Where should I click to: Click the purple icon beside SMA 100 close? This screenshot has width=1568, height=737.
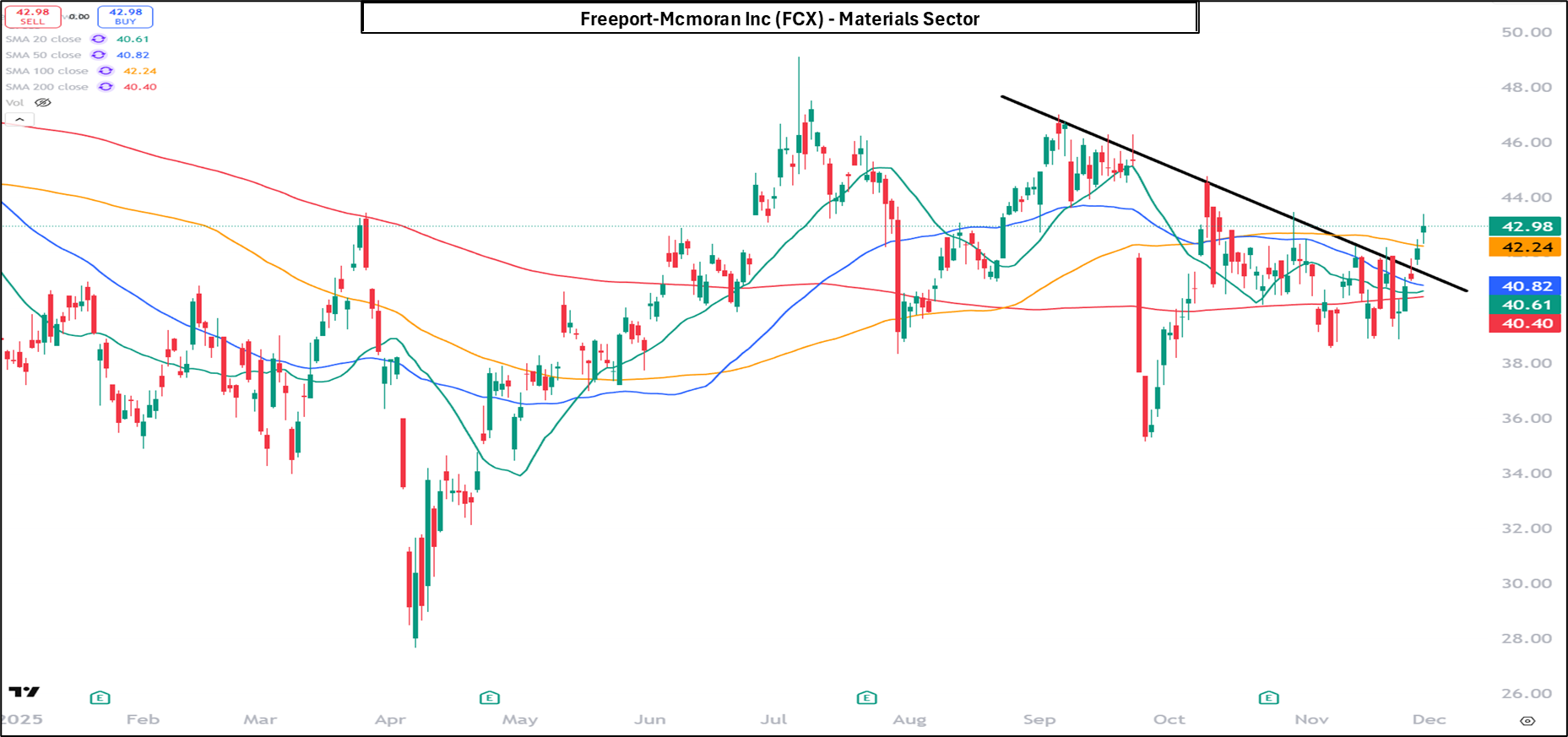click(106, 71)
